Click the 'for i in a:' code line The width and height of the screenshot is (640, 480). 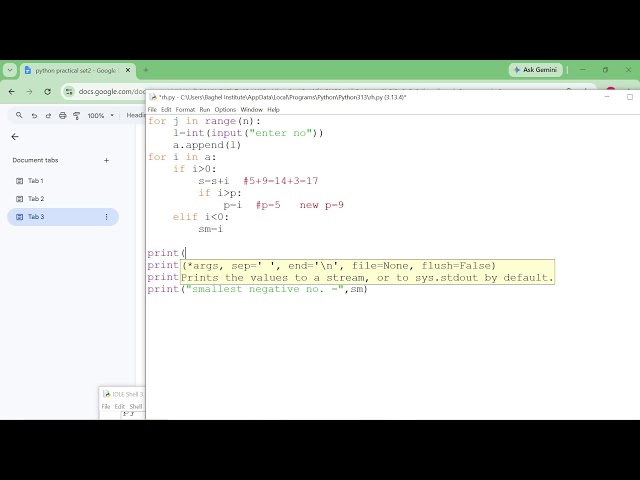tap(182, 157)
